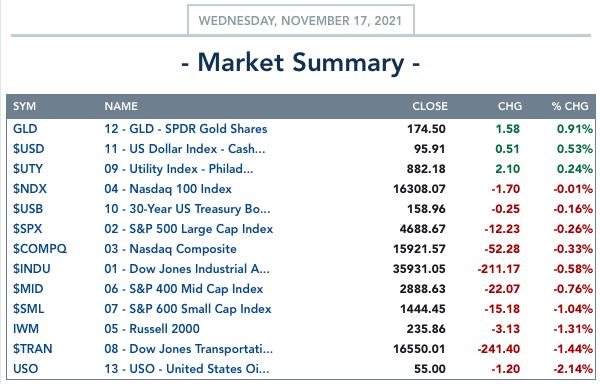Select the 30-Year US Treasury Bond entry
600x384 pixels.
tap(187, 208)
